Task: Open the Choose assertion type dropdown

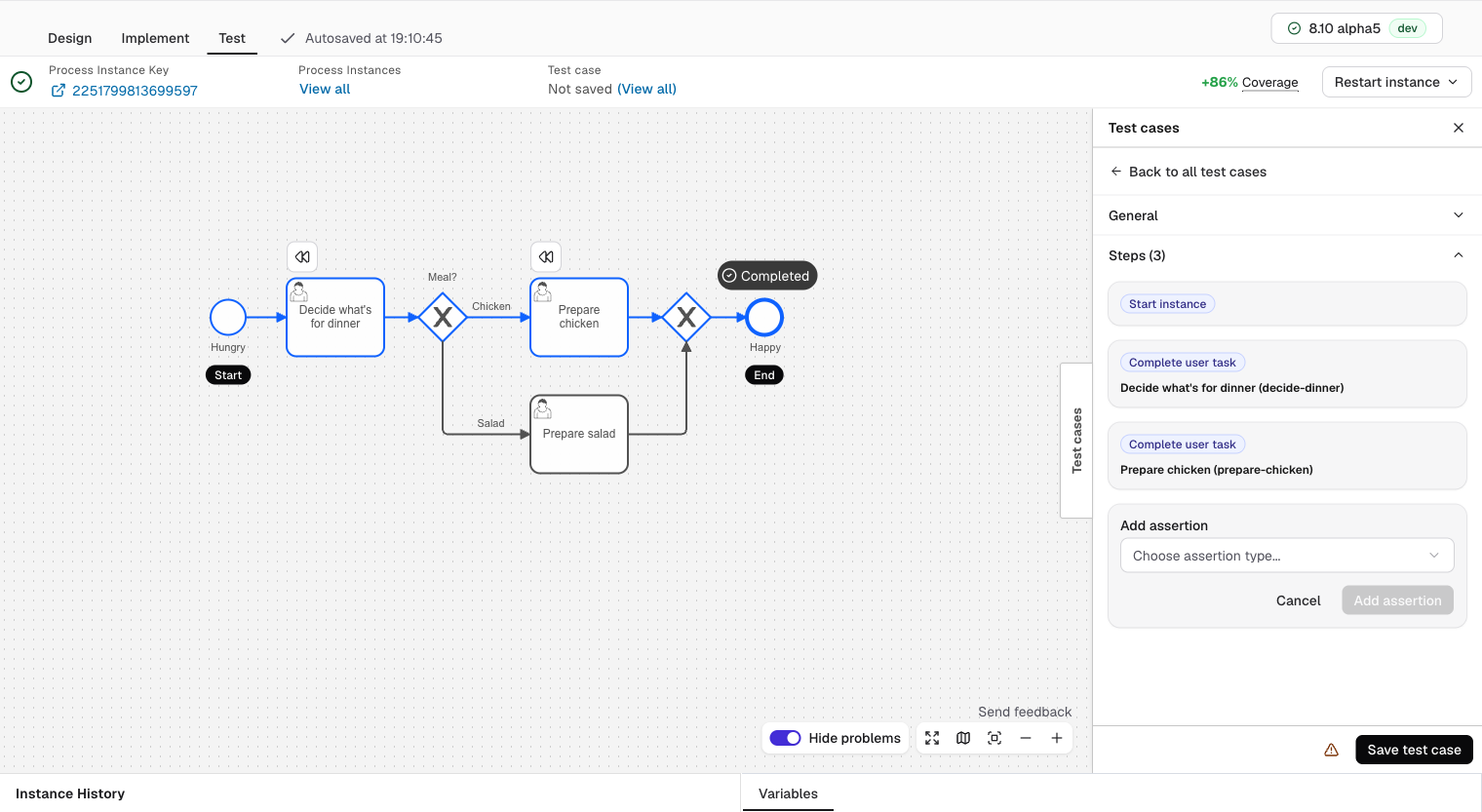Action: click(1287, 556)
